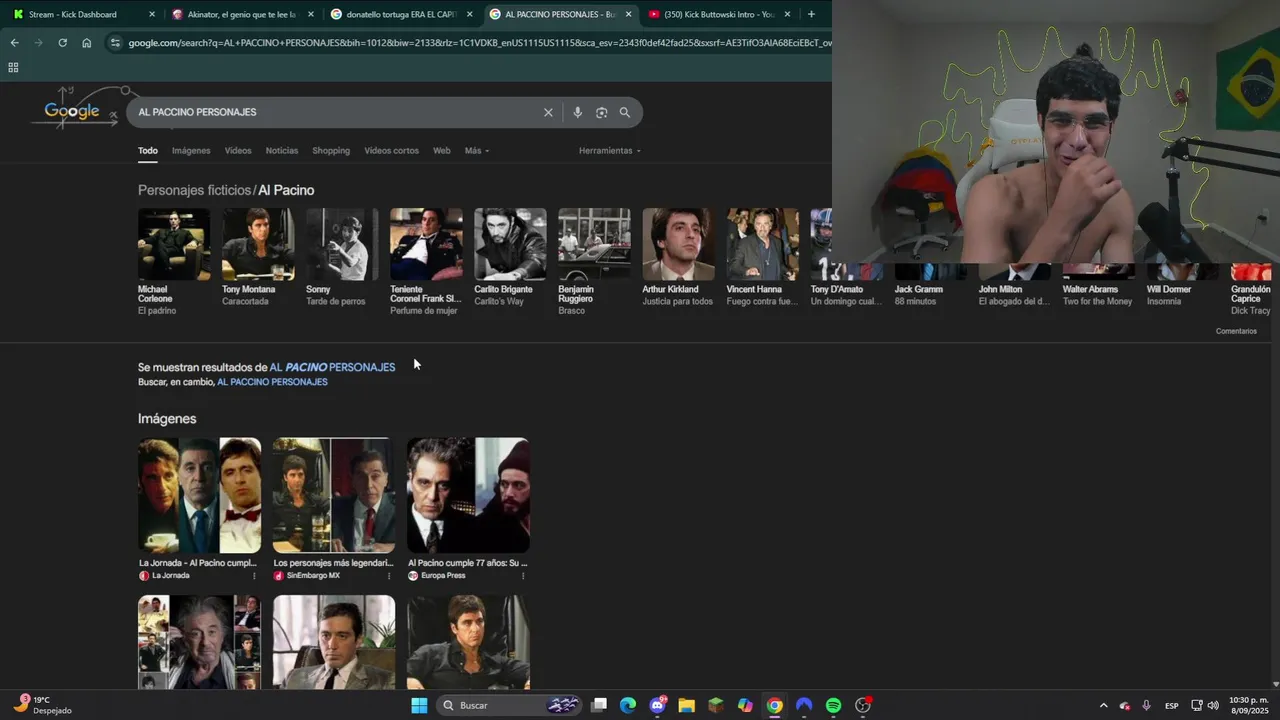Open OBS Studio from the taskbar

863,705
